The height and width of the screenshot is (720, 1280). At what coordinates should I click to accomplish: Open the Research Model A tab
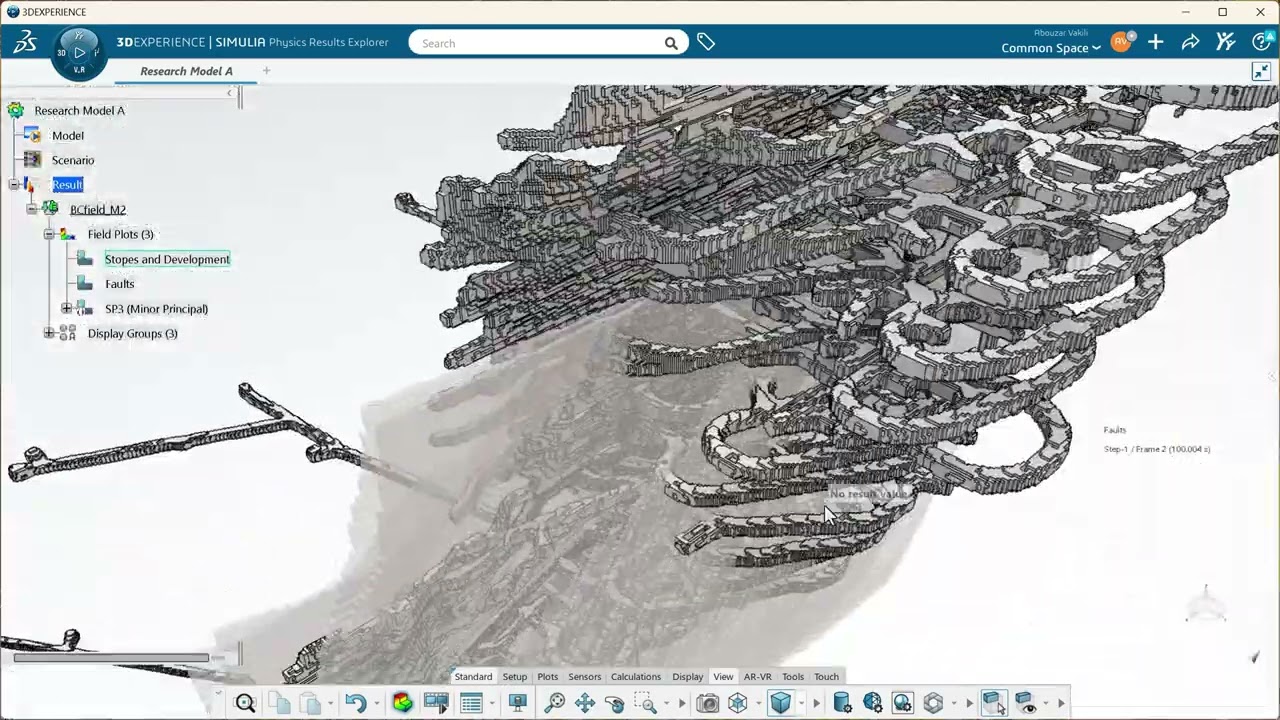click(x=186, y=71)
